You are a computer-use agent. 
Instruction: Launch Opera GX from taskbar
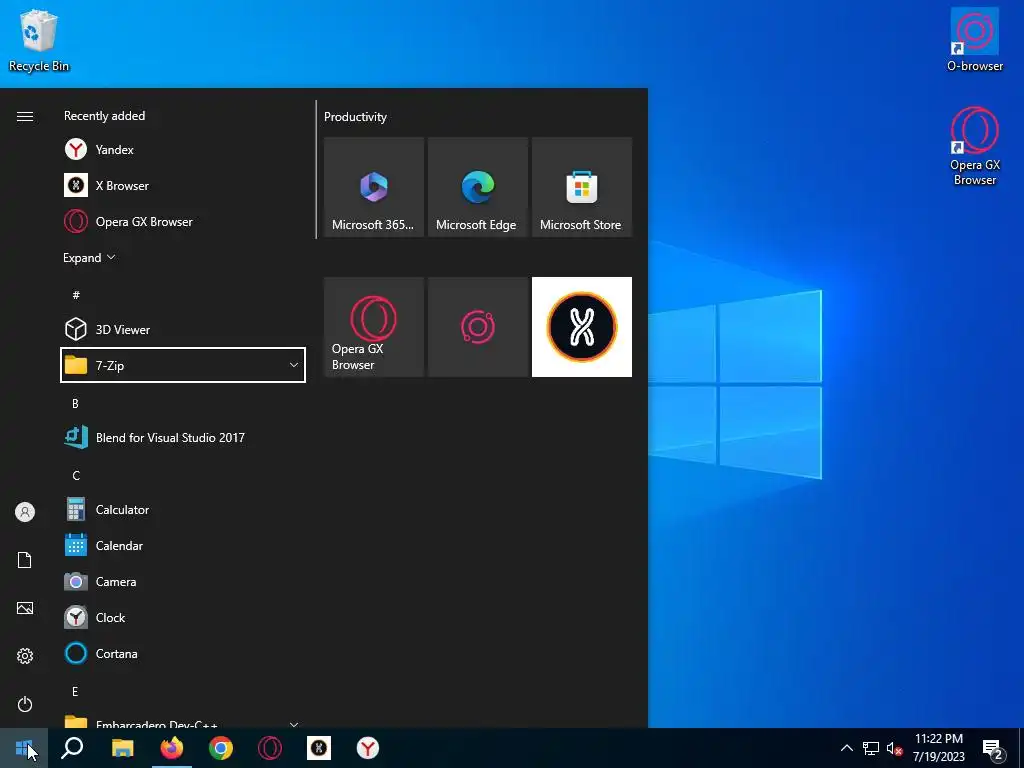coord(270,748)
